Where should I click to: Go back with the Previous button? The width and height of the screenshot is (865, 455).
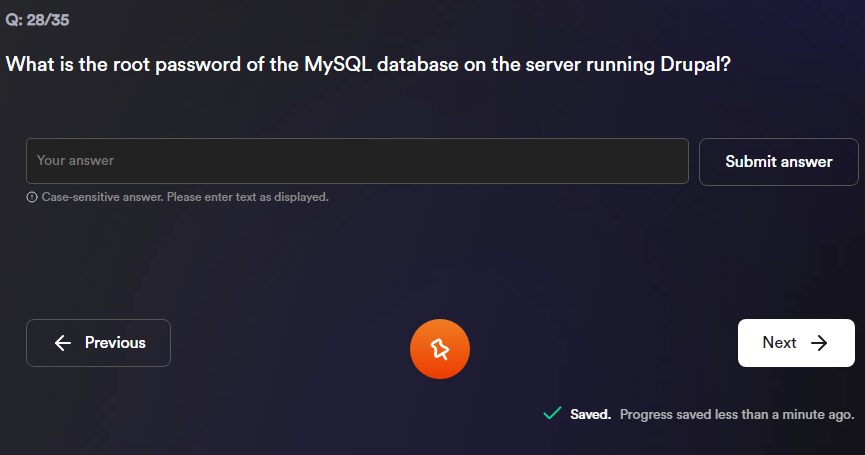(x=98, y=343)
